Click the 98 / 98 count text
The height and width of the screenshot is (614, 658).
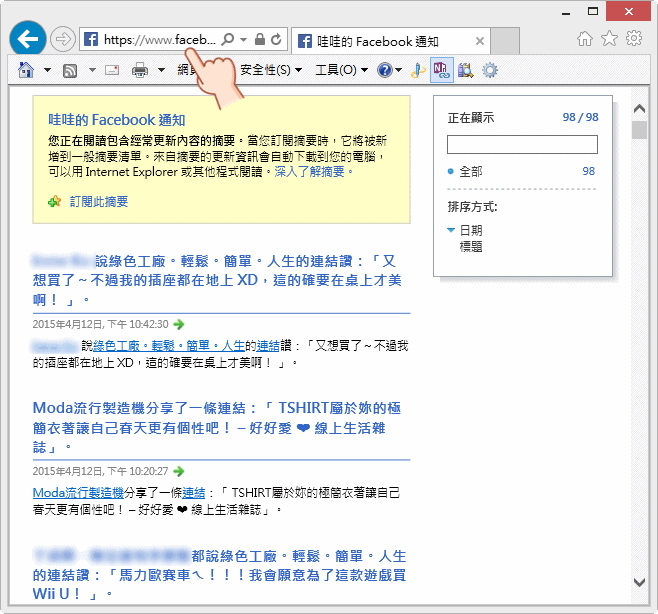coord(580,118)
